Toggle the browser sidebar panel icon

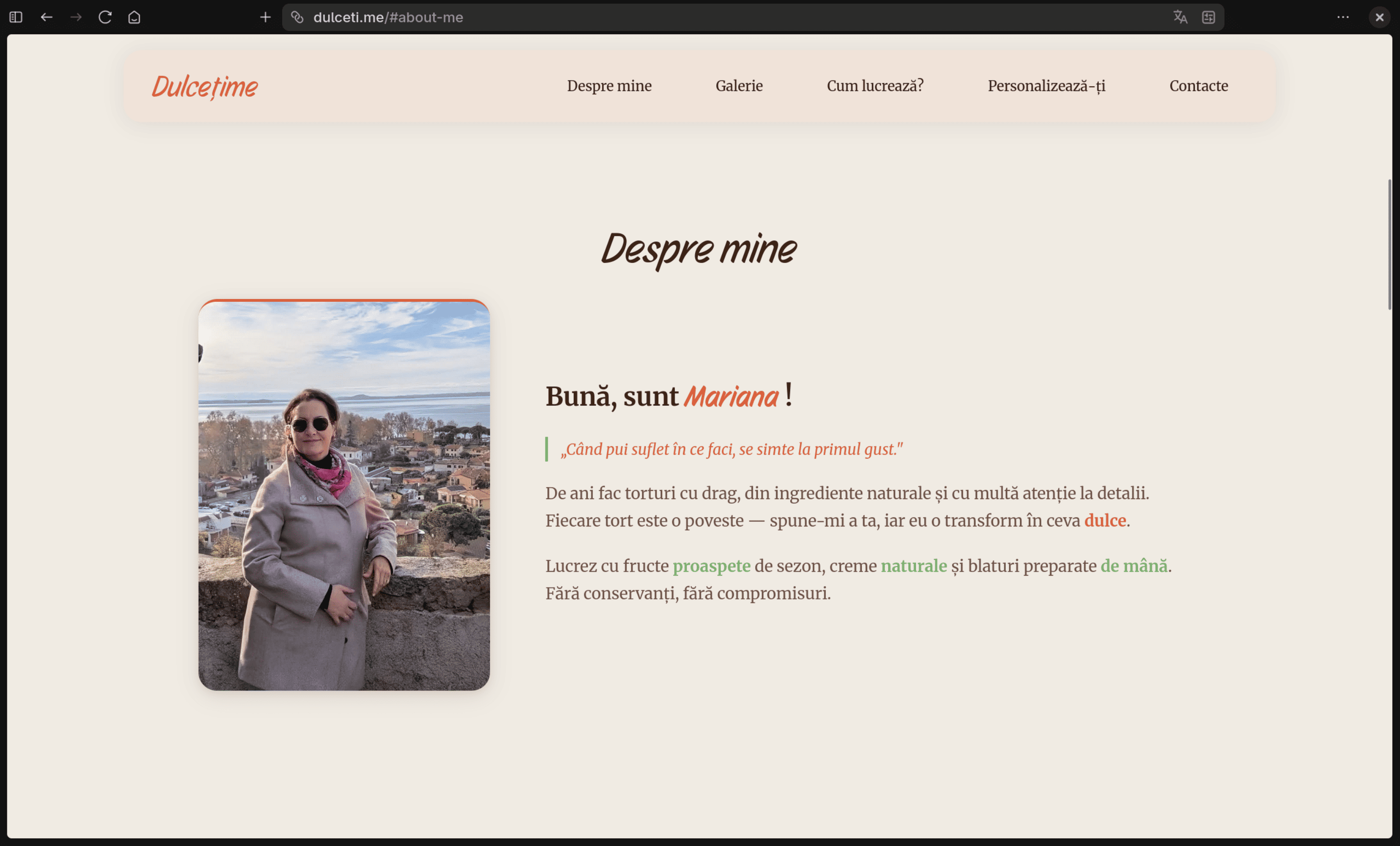point(16,17)
